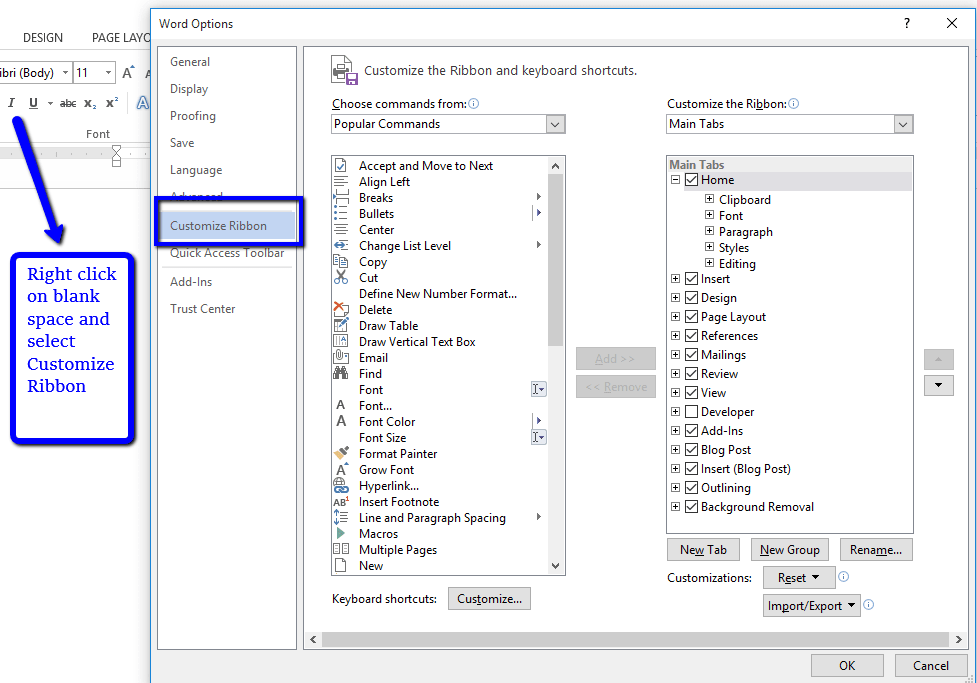Collapse the Home tab tree
977x683 pixels.
click(x=676, y=180)
